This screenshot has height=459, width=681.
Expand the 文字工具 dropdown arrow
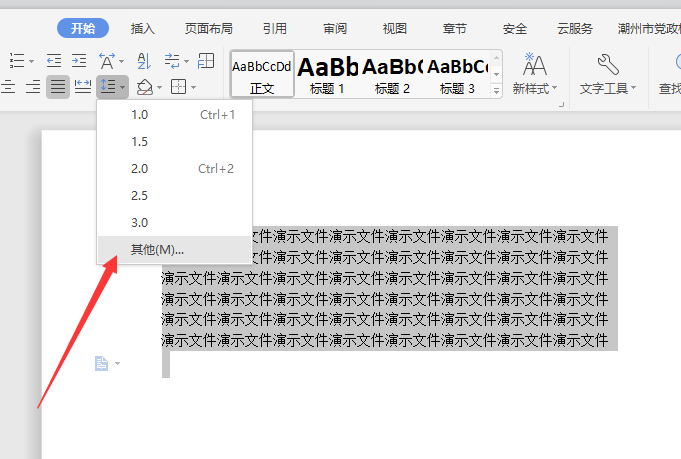633,88
